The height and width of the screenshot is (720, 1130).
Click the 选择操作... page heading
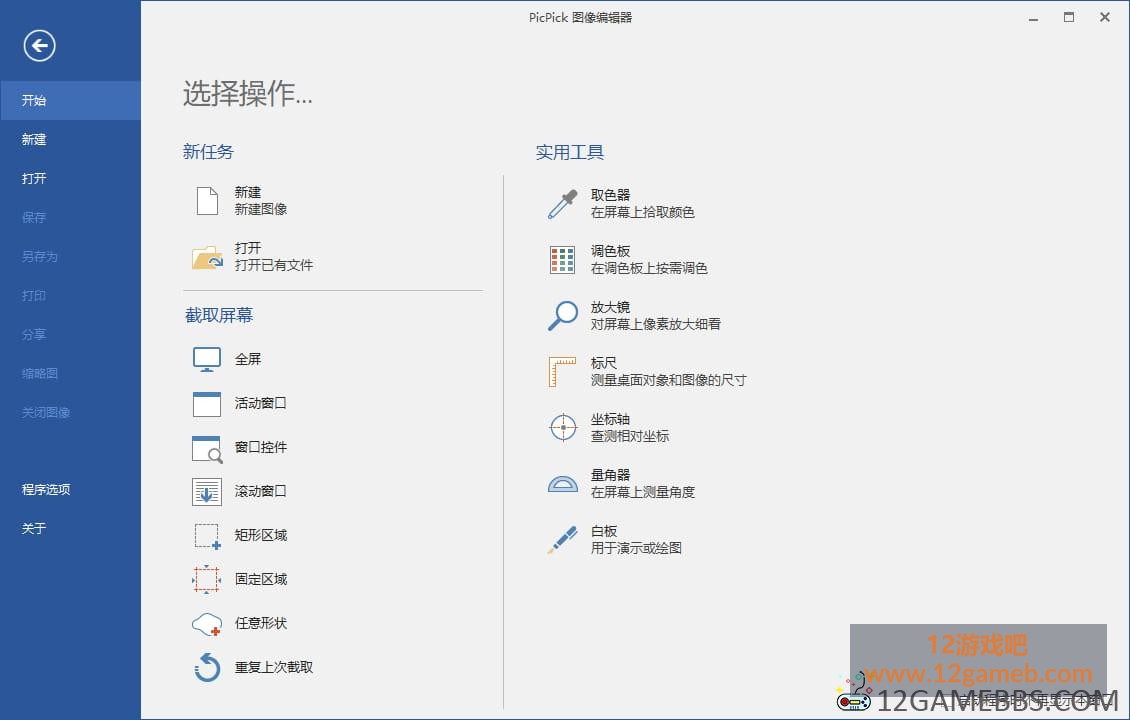[248, 93]
